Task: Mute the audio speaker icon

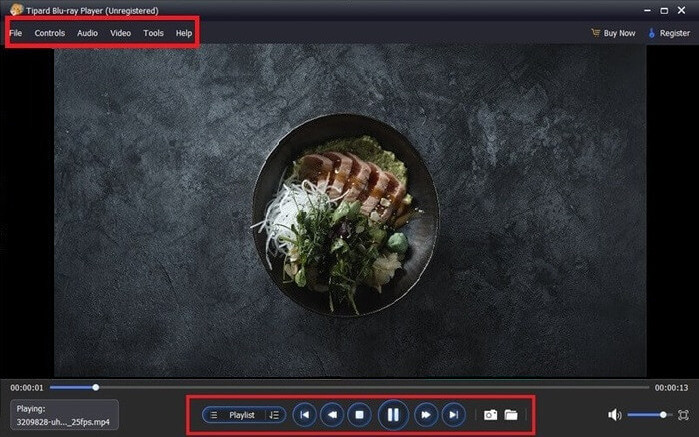Action: (x=614, y=415)
